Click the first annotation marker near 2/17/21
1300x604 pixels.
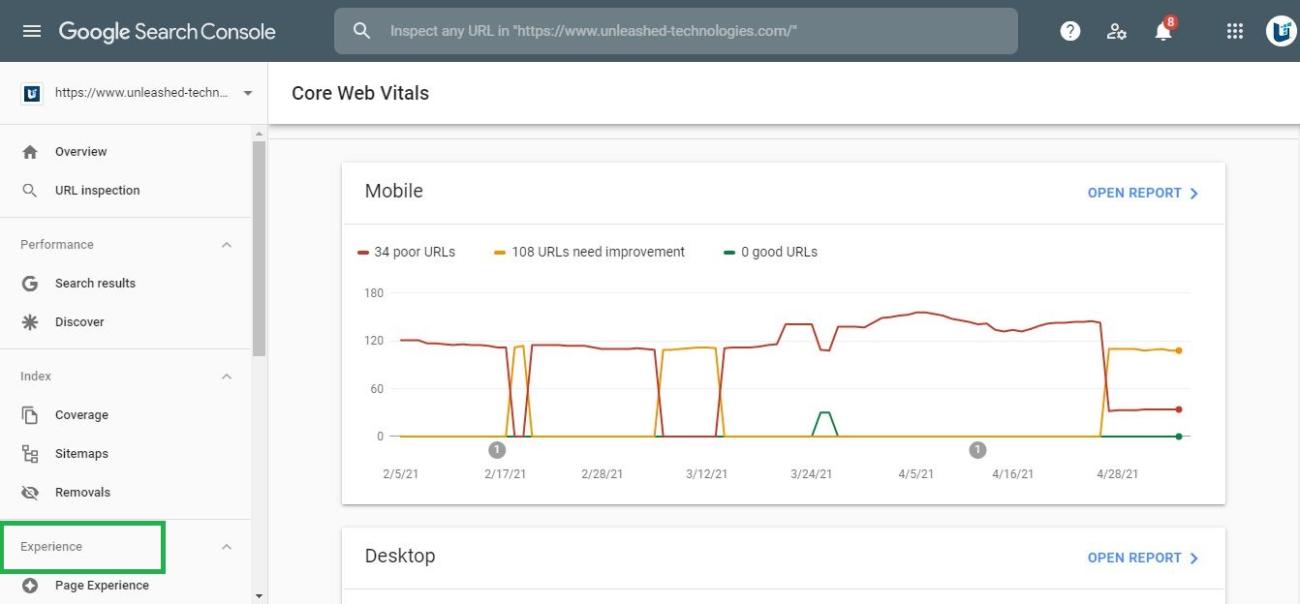click(496, 450)
